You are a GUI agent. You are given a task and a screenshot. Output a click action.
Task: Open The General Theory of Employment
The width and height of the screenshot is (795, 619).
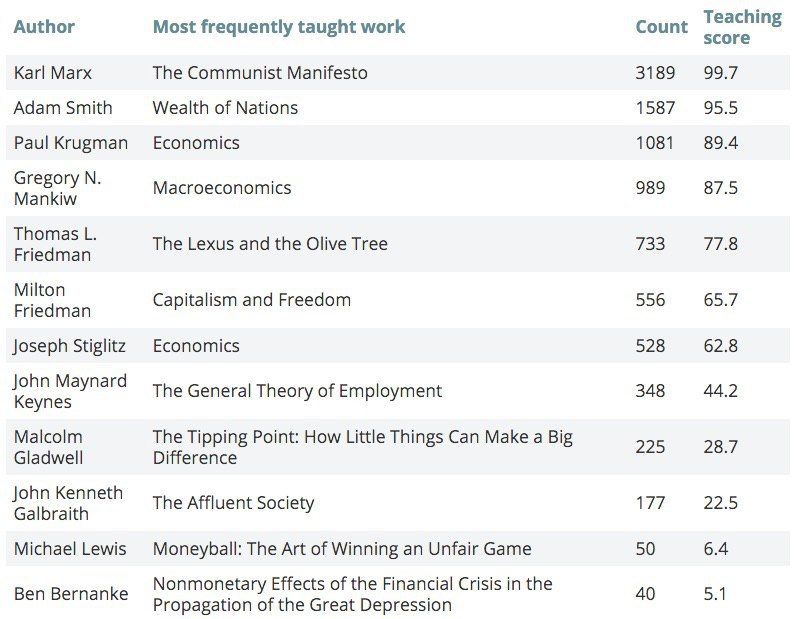point(297,391)
